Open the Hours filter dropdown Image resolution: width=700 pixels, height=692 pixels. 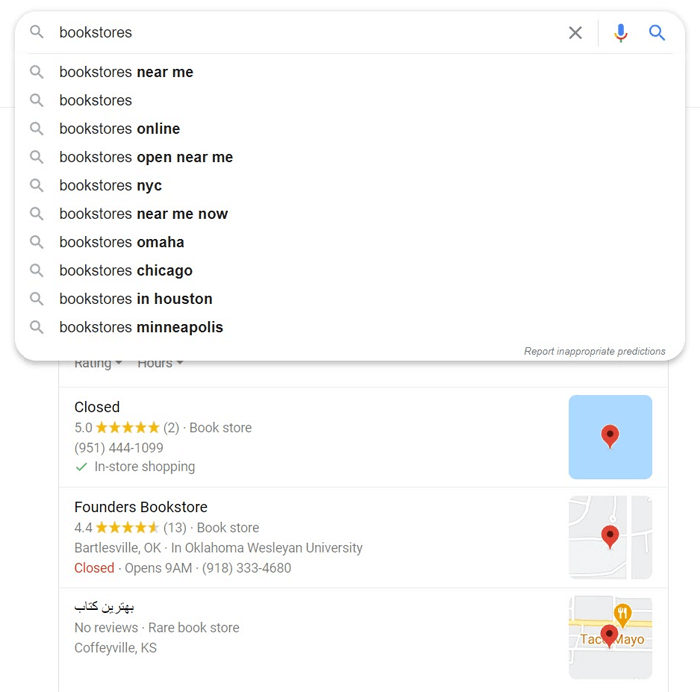160,363
